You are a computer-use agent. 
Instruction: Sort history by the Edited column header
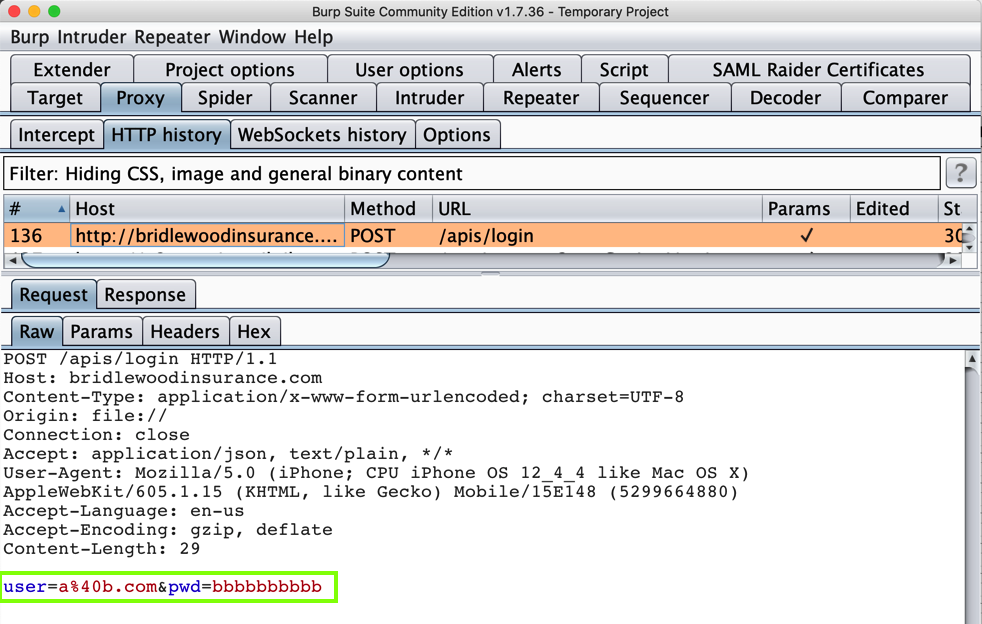click(894, 209)
